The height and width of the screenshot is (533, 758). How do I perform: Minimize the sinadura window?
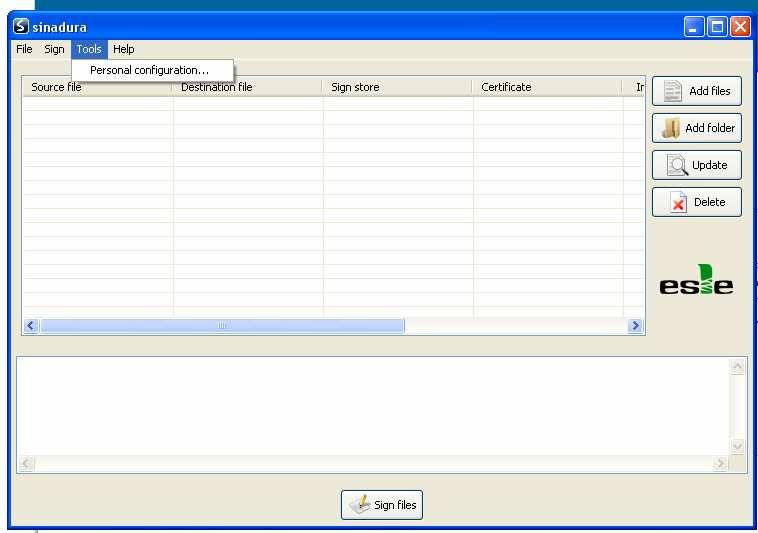click(x=694, y=27)
